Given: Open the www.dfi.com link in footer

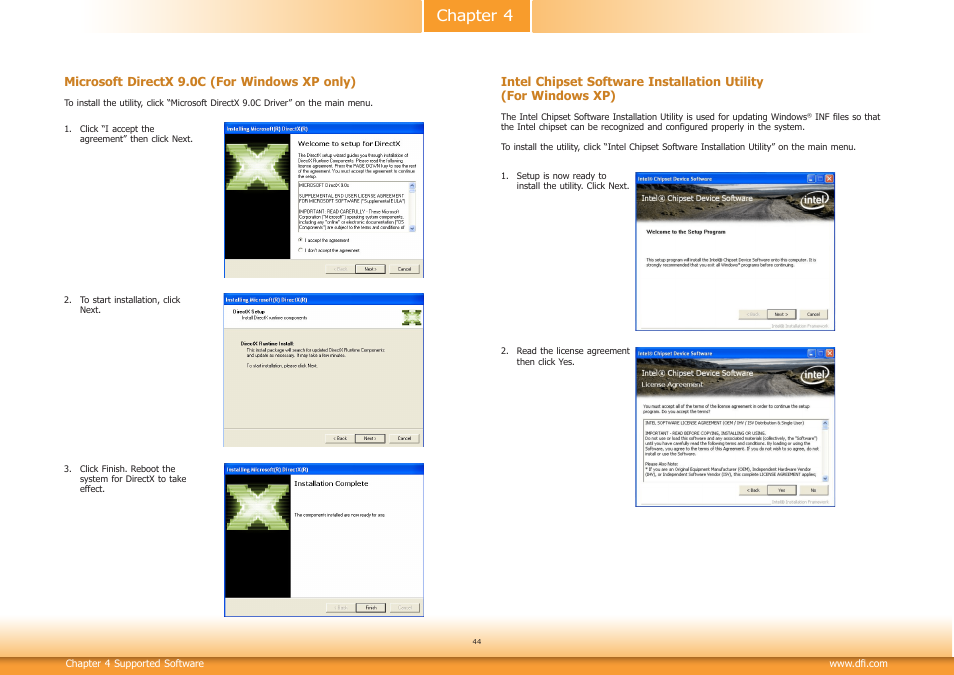Looking at the screenshot, I should (858, 663).
